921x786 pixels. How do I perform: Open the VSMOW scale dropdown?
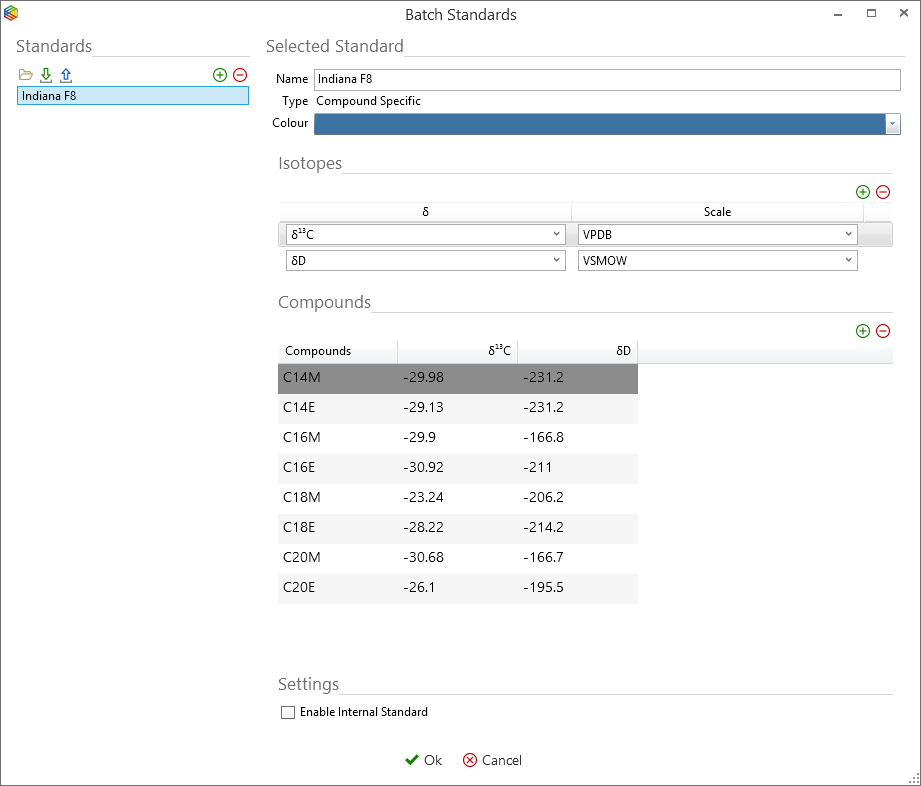point(848,260)
